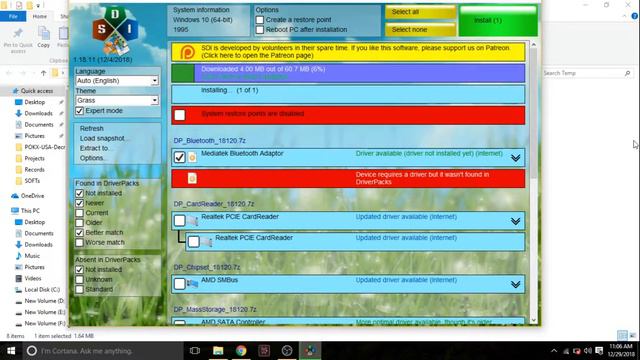Enable Reboot PC after installation
The image size is (640, 360).
tap(260, 29)
